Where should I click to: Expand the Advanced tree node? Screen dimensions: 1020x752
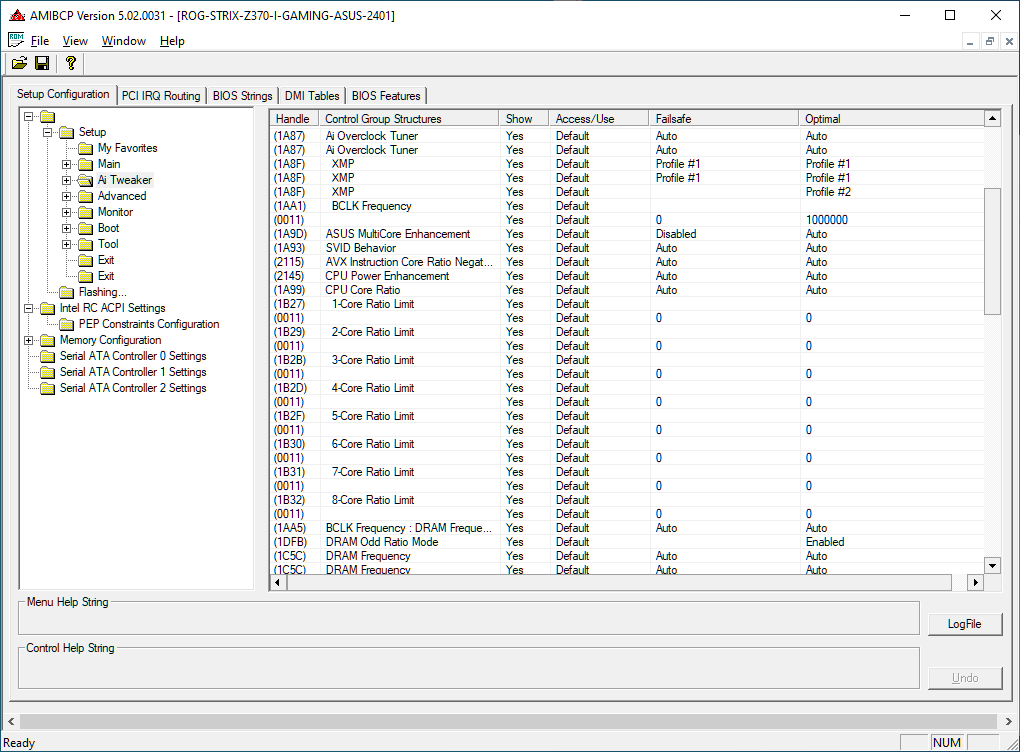click(66, 196)
